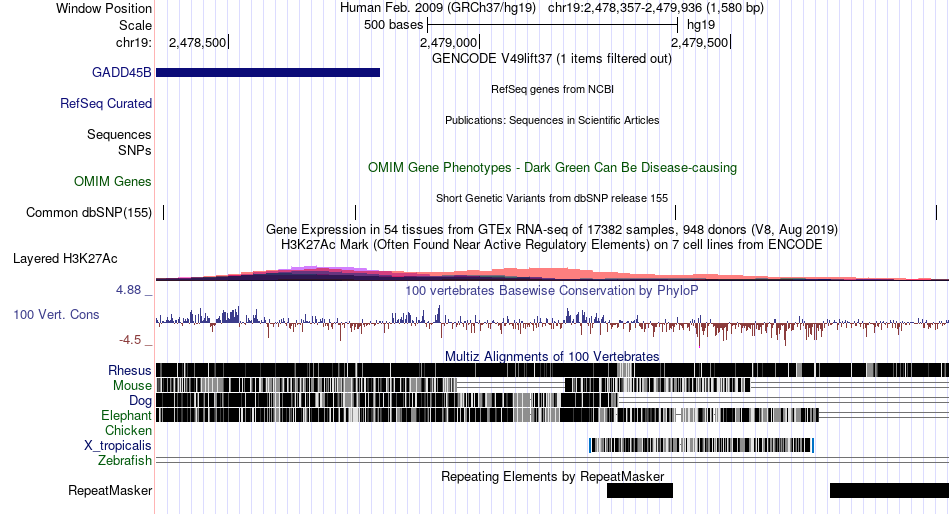Click the 2,479,000 ruler position label
This screenshot has height=514, width=950.
click(449, 42)
